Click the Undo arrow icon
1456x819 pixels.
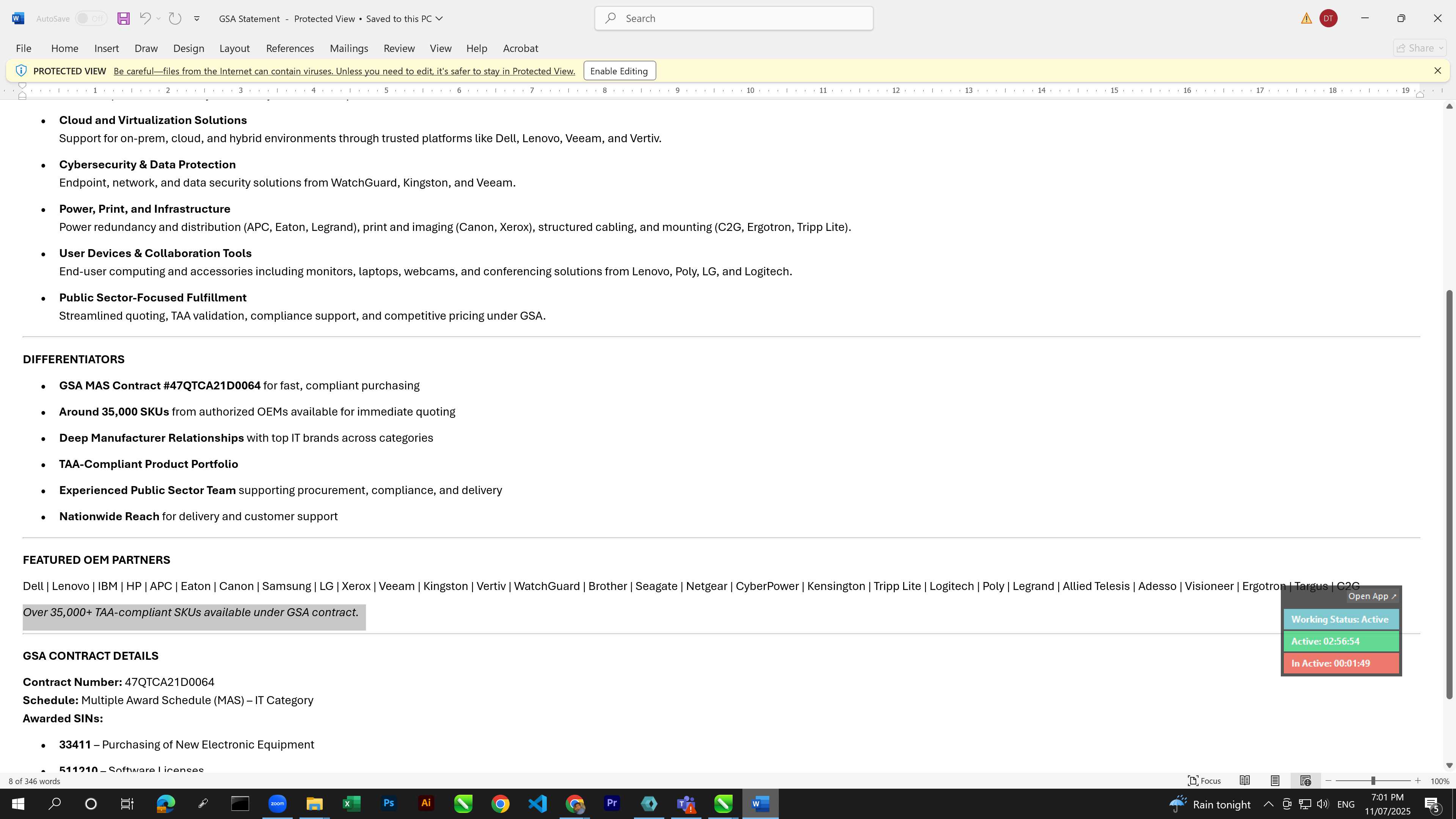pyautogui.click(x=145, y=19)
